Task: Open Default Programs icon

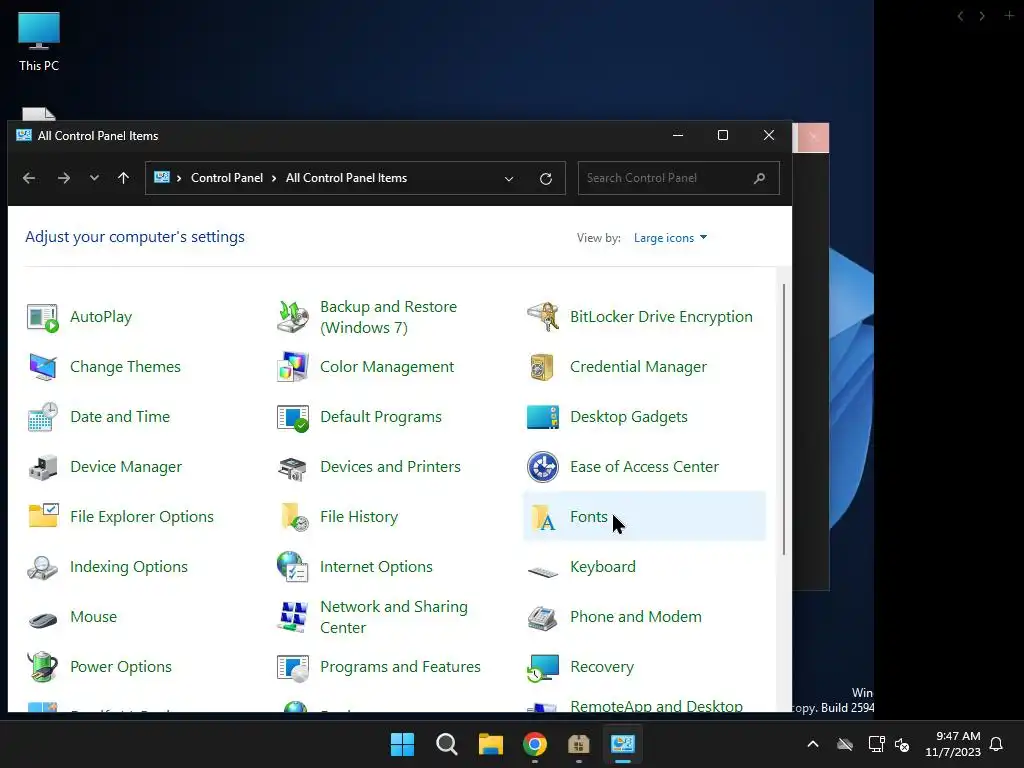Action: coord(293,417)
